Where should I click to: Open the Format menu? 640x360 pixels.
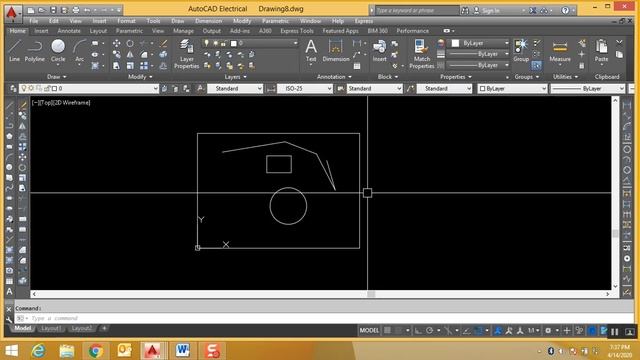(x=126, y=21)
